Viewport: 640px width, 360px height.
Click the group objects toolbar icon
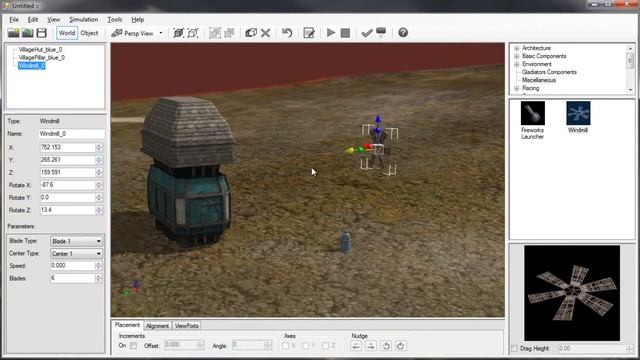pyautogui.click(x=215, y=33)
